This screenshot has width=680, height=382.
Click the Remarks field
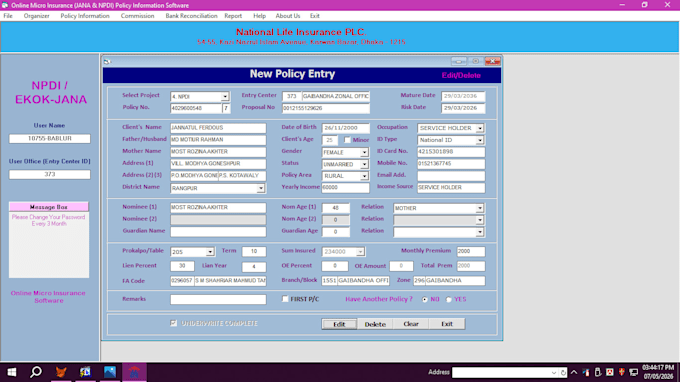[x=218, y=299]
